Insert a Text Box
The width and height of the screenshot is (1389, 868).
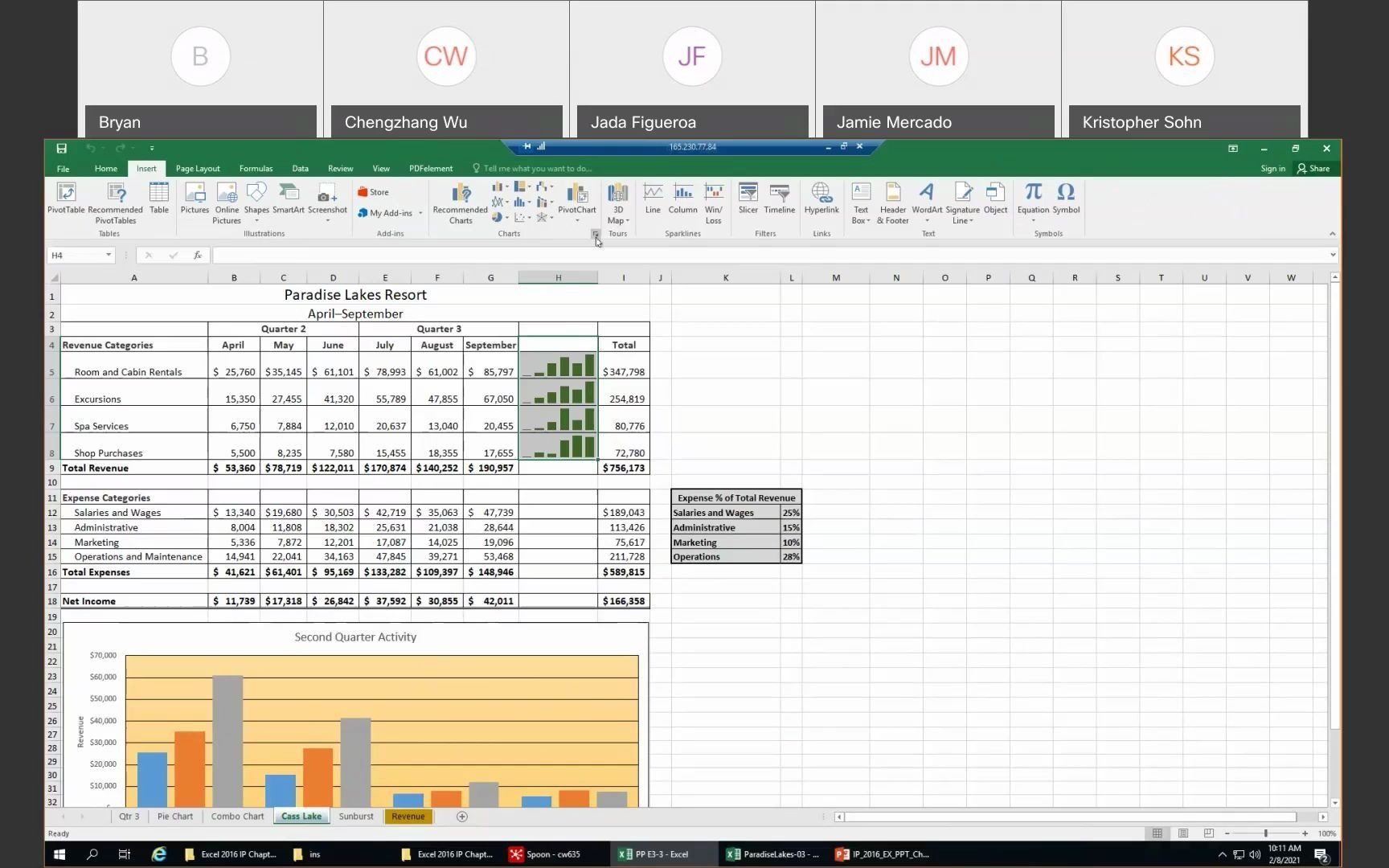tap(861, 203)
